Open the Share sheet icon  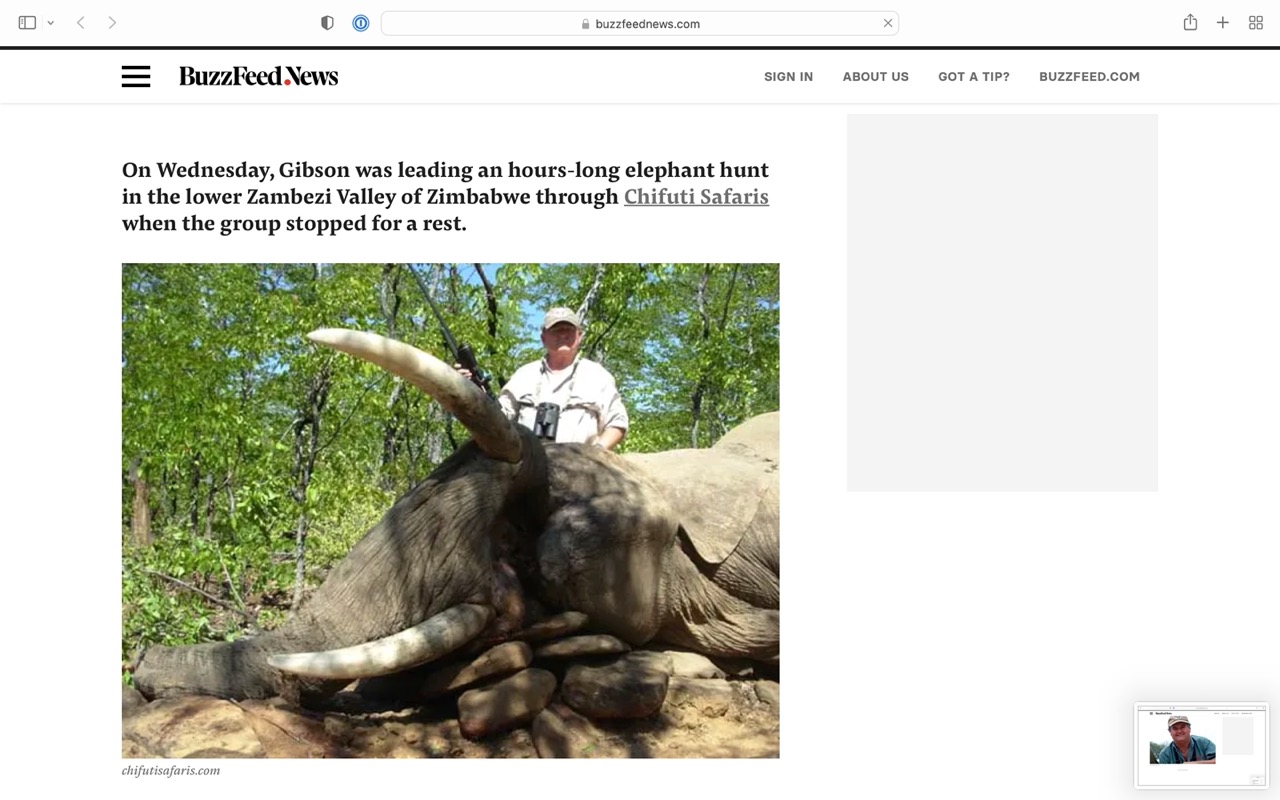[x=1190, y=23]
